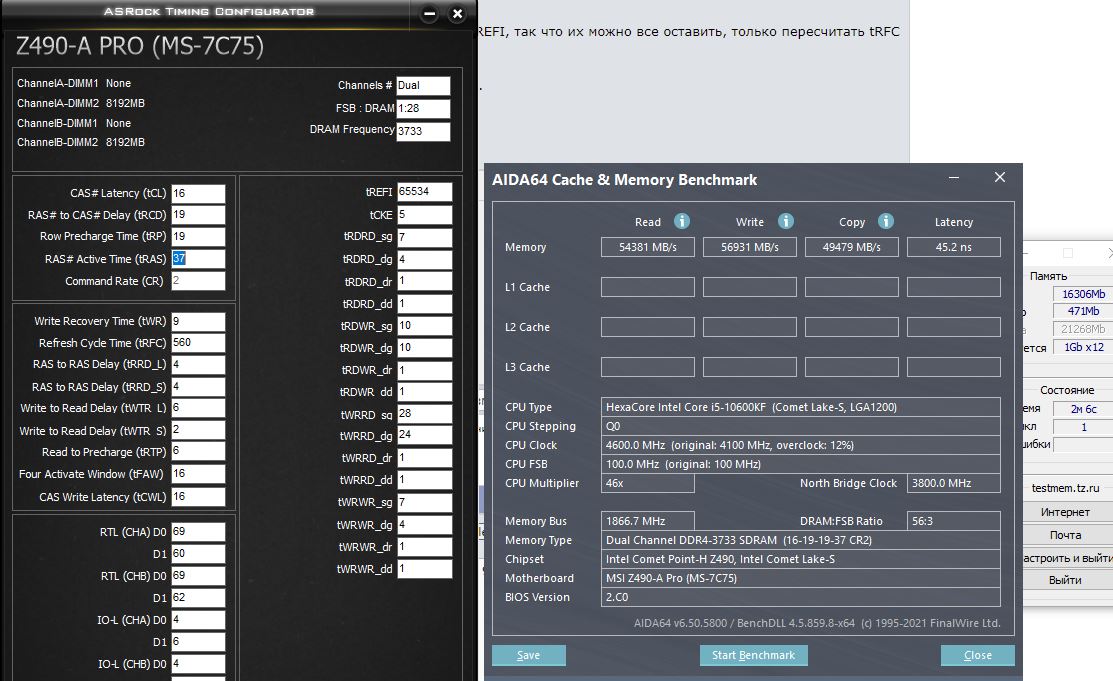This screenshot has height=681, width=1113.
Task: Click the RTL (CHB) D0 field
Action: 198,576
